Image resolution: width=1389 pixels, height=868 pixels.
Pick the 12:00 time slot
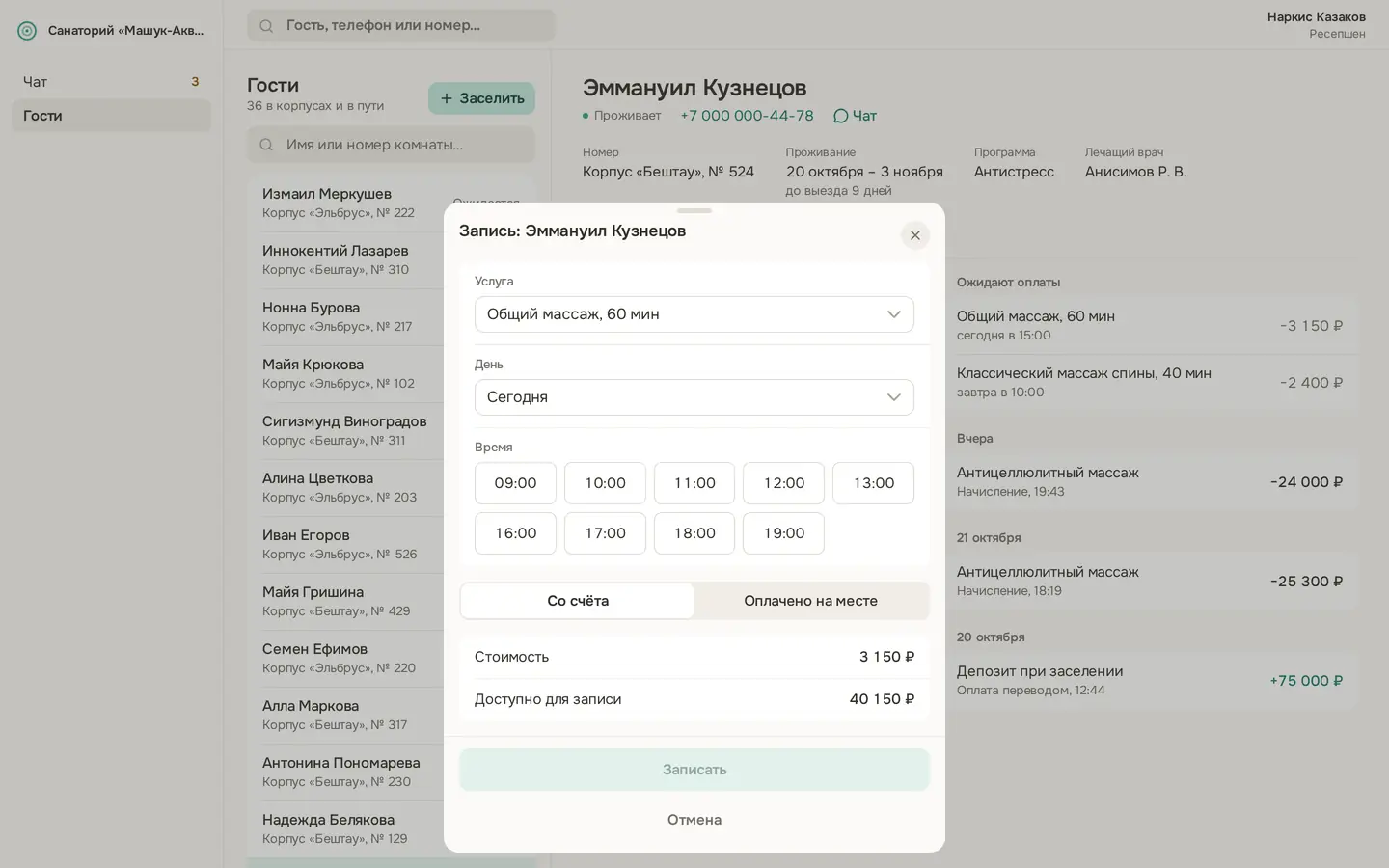pyautogui.click(x=783, y=483)
